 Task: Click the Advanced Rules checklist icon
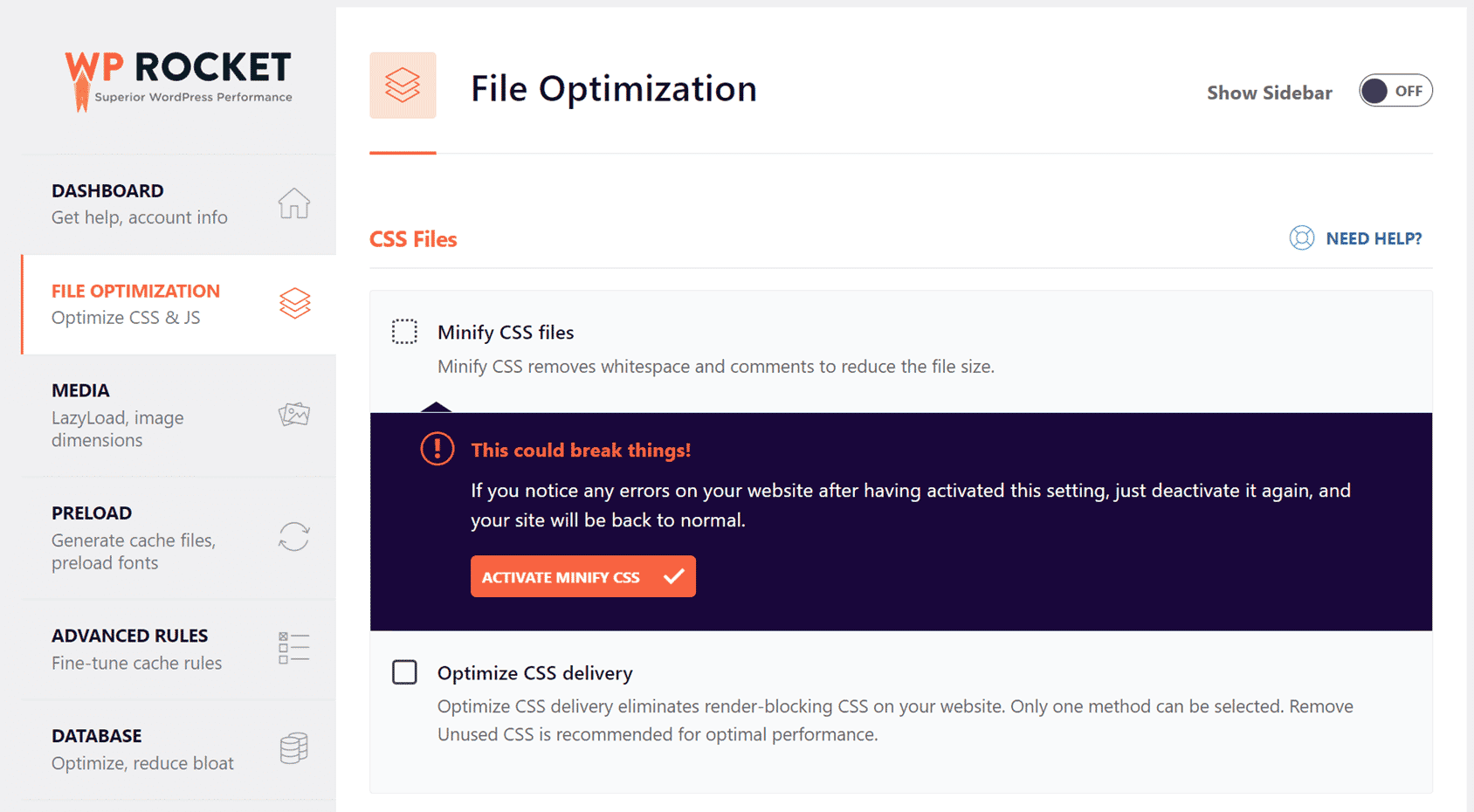tap(294, 648)
